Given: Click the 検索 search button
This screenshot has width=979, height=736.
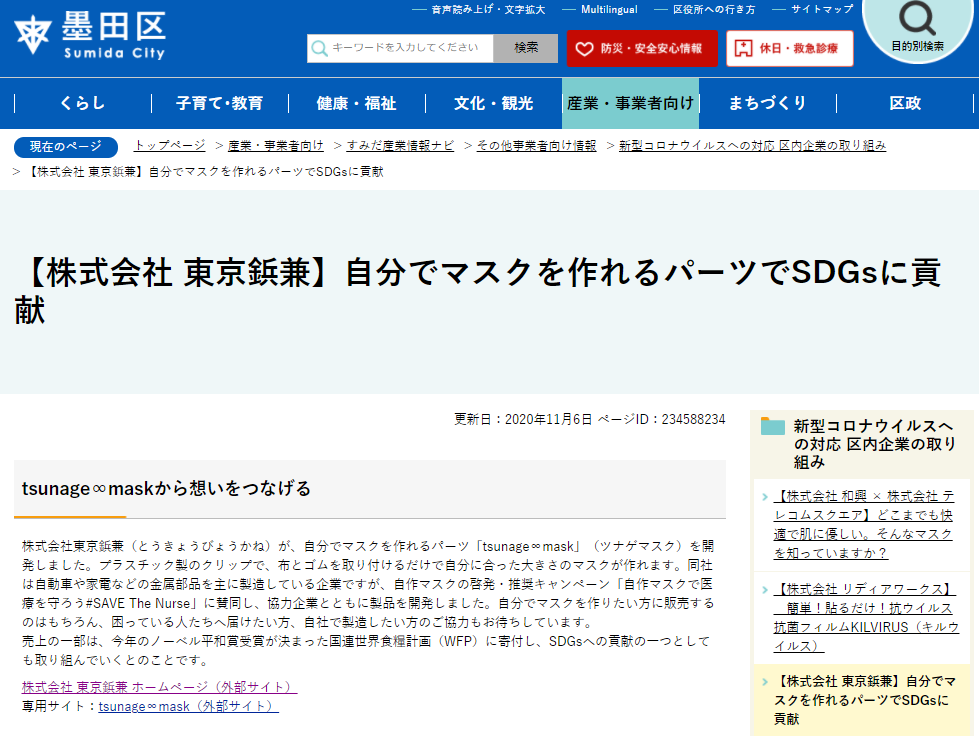Looking at the screenshot, I should click(x=525, y=48).
